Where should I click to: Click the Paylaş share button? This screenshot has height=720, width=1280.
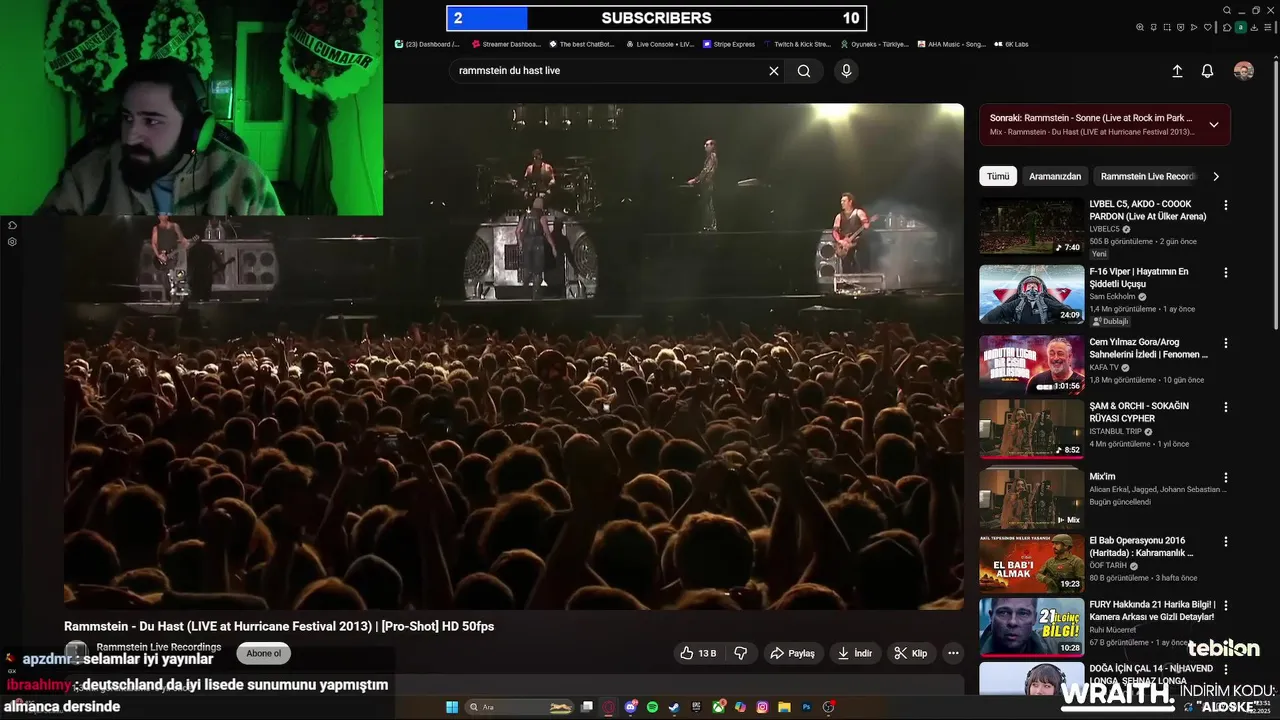coord(792,653)
